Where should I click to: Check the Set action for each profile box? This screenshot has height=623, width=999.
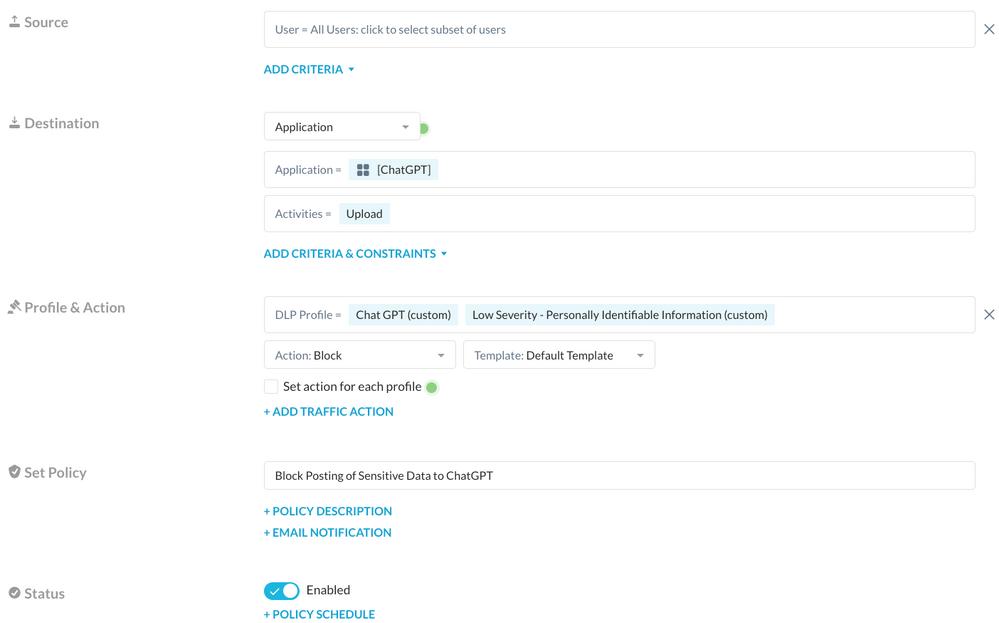coord(271,386)
